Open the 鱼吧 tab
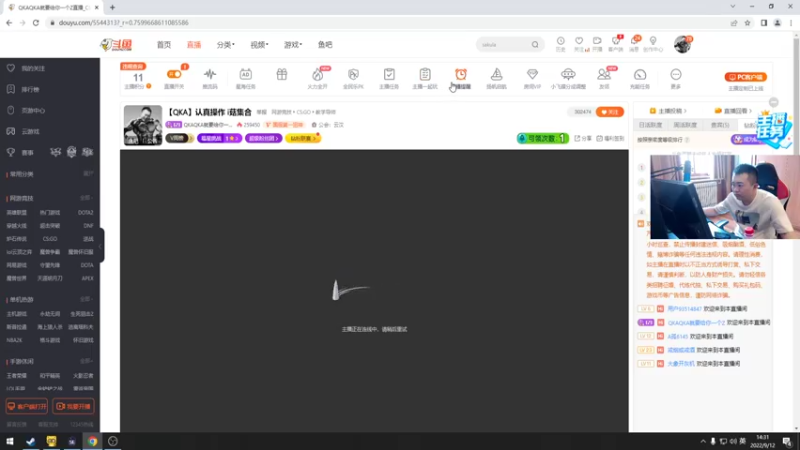The height and width of the screenshot is (450, 800). 325,45
